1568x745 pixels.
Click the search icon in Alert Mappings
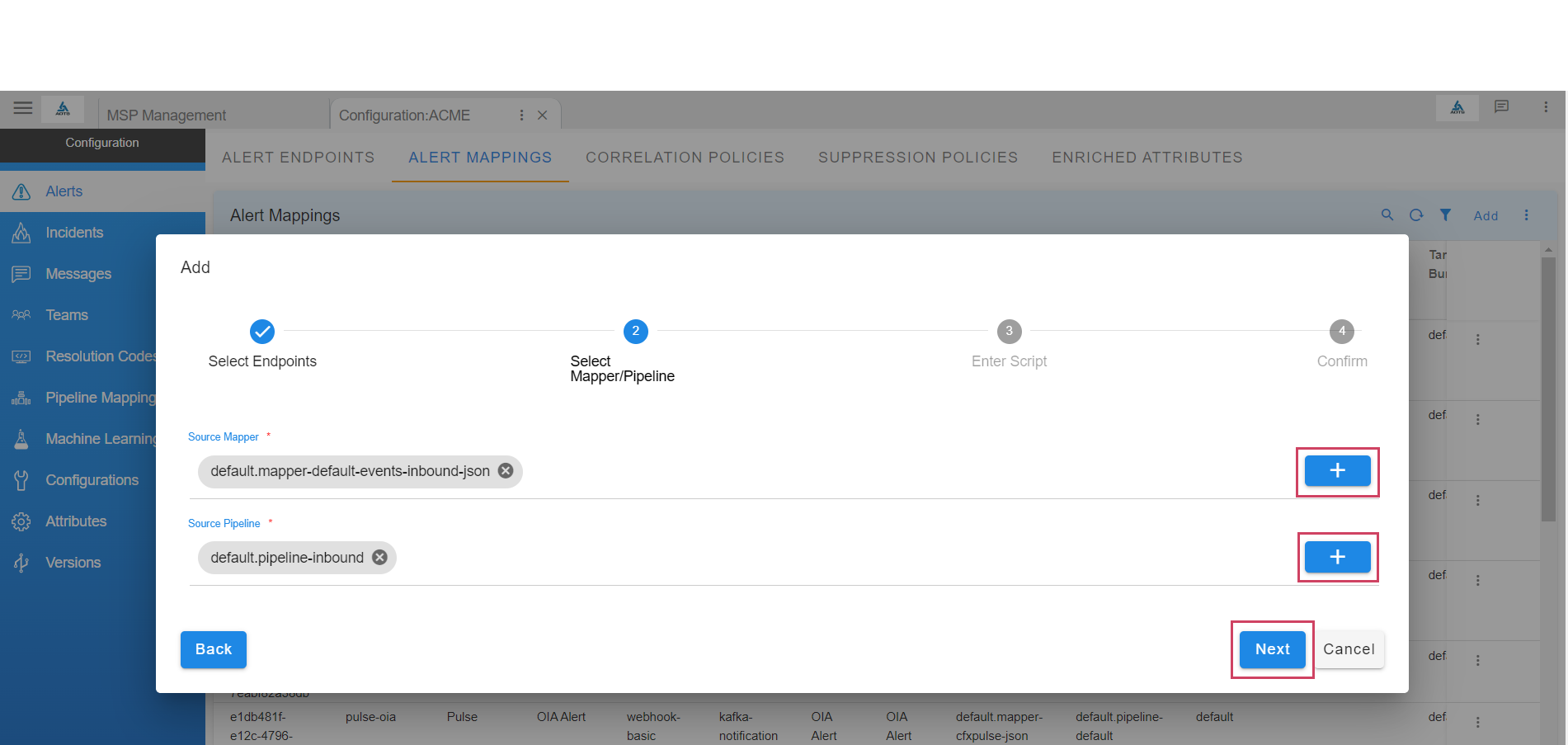click(1387, 215)
